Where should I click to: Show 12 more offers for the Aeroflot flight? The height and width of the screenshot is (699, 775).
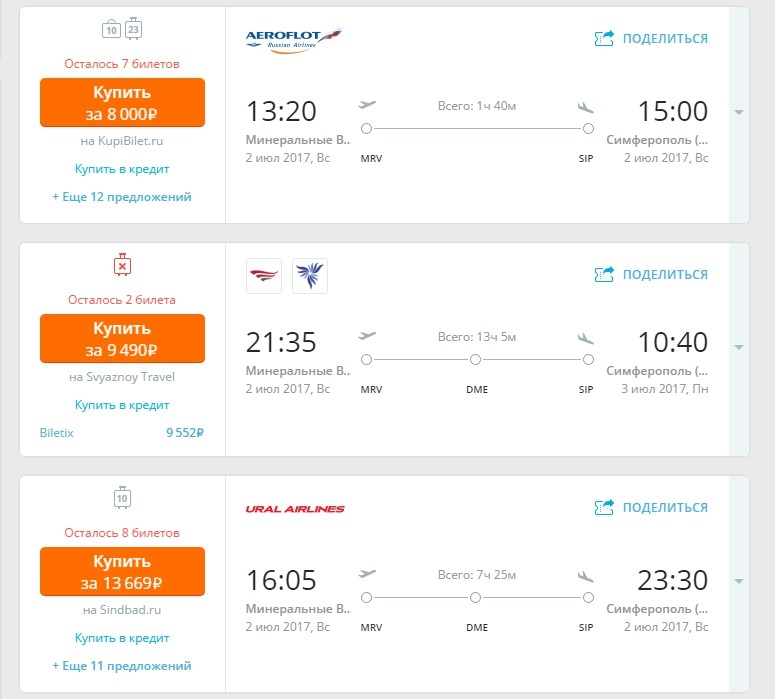point(122,197)
